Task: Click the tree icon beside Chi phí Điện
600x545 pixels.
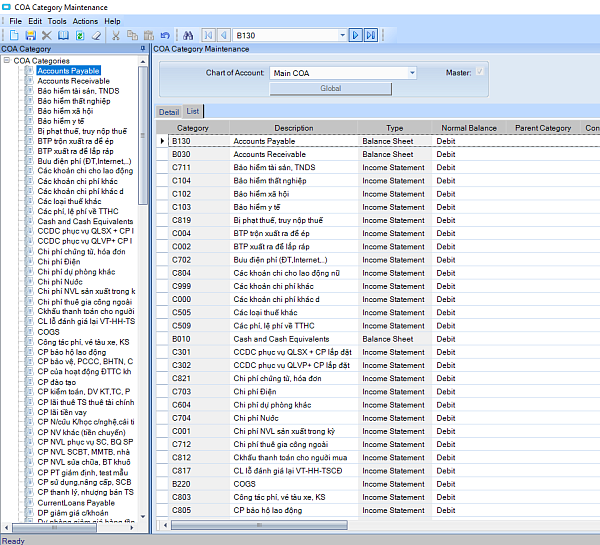Action: point(29,262)
